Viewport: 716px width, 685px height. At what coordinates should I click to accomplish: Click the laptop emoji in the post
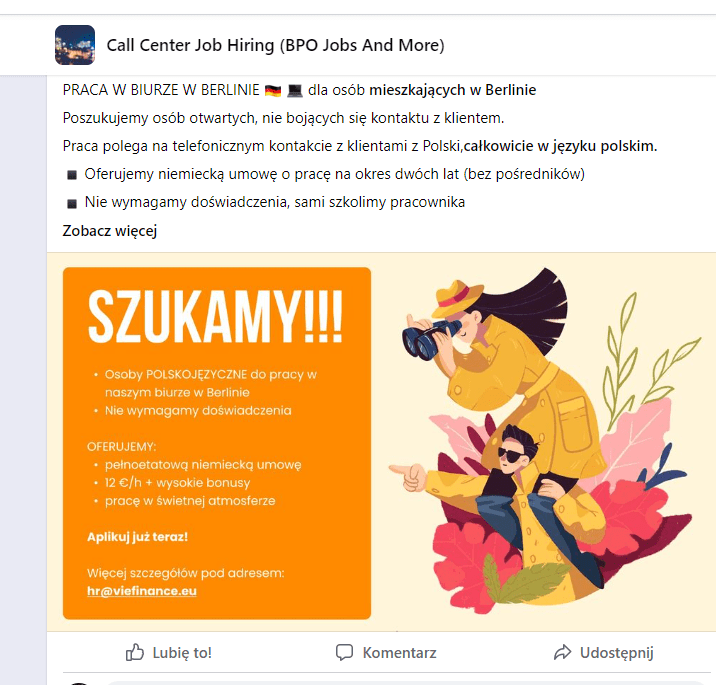coord(295,90)
